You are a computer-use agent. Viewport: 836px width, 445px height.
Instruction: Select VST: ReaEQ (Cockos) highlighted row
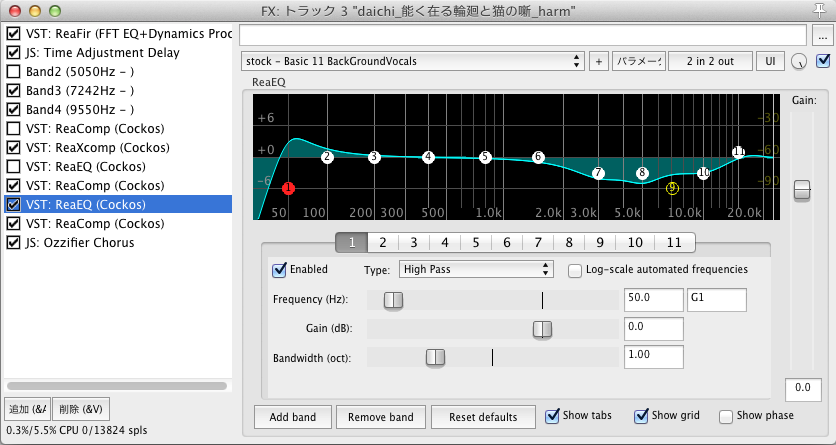pos(118,205)
